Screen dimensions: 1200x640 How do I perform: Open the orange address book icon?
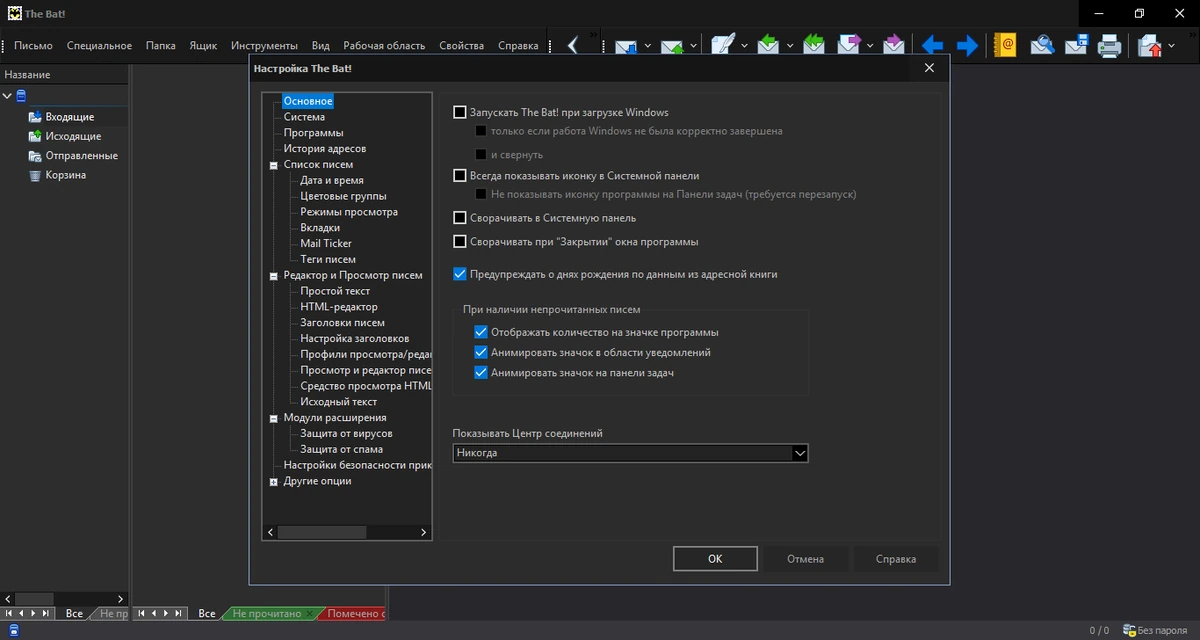1005,45
